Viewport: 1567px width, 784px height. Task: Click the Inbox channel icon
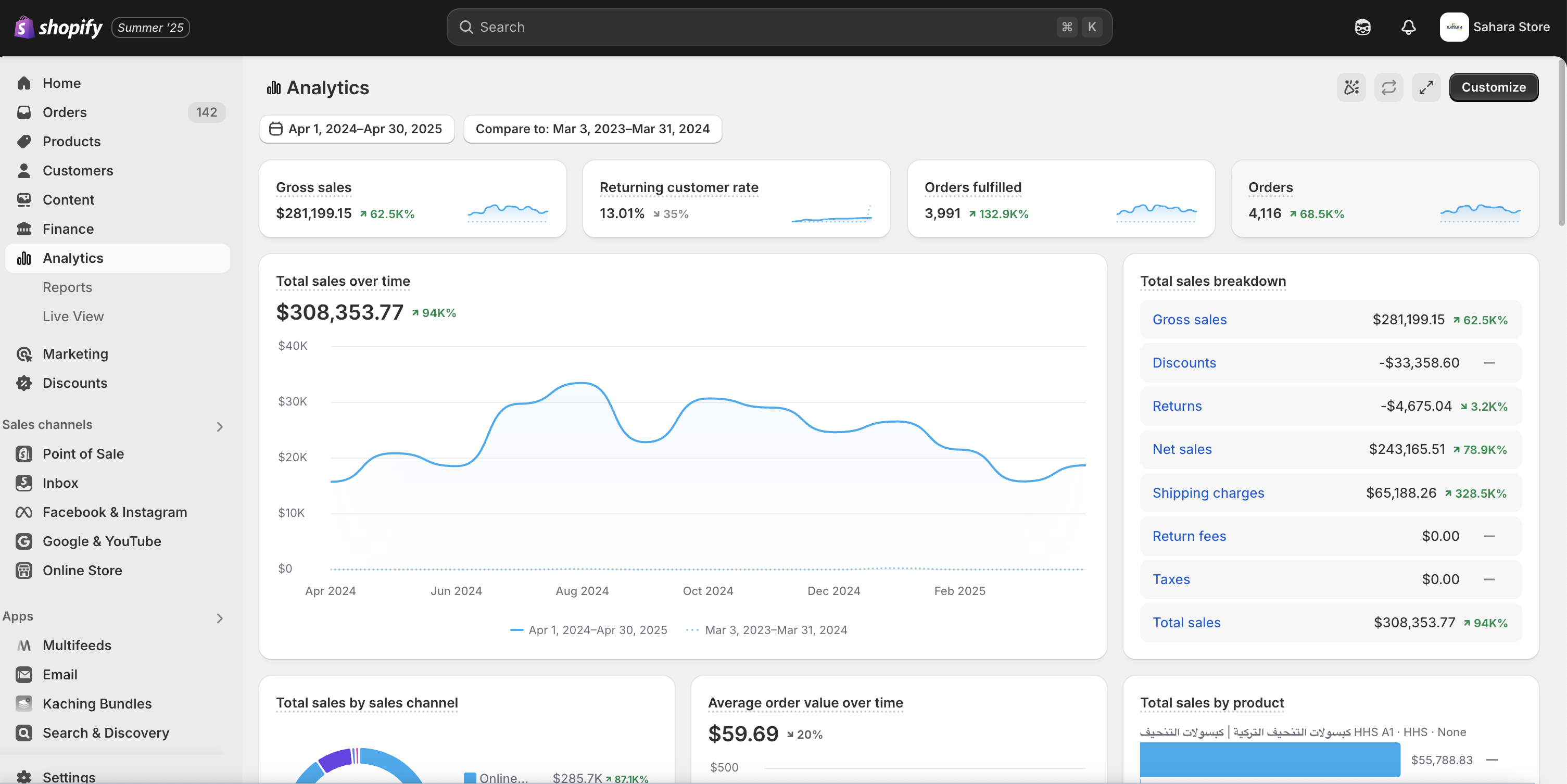click(x=24, y=483)
